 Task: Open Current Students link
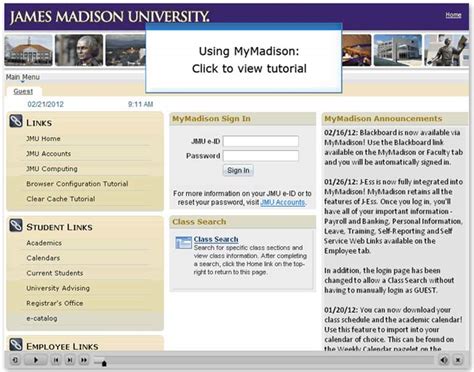coord(55,273)
